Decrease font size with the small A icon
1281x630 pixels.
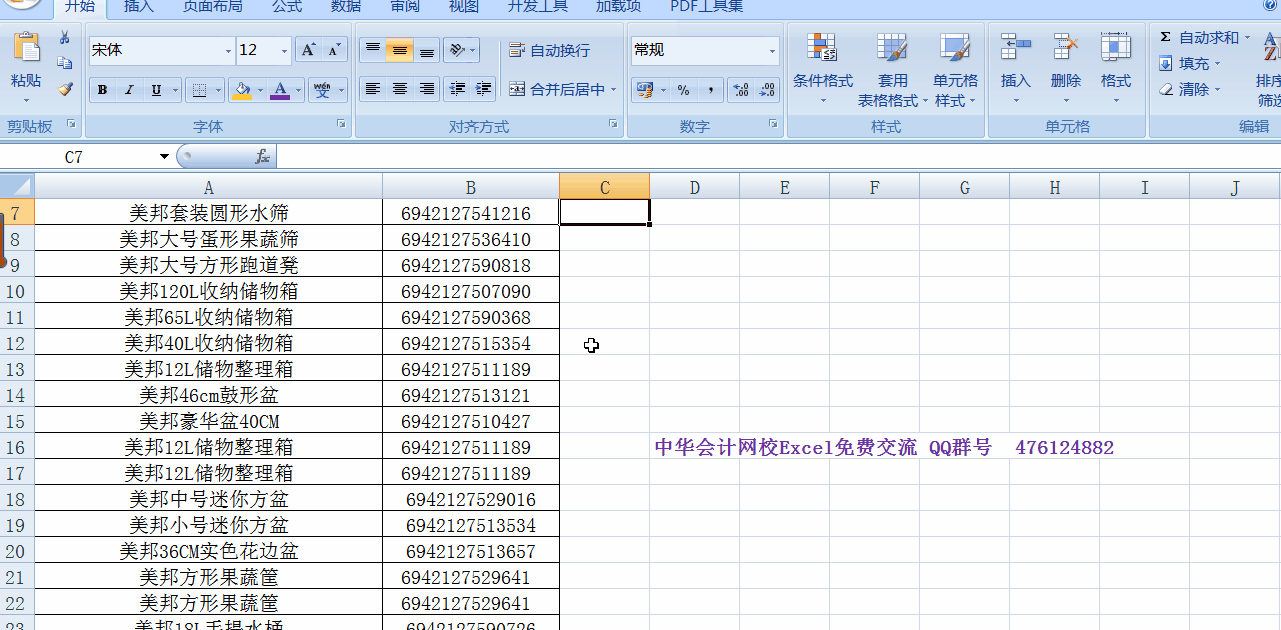[334, 50]
